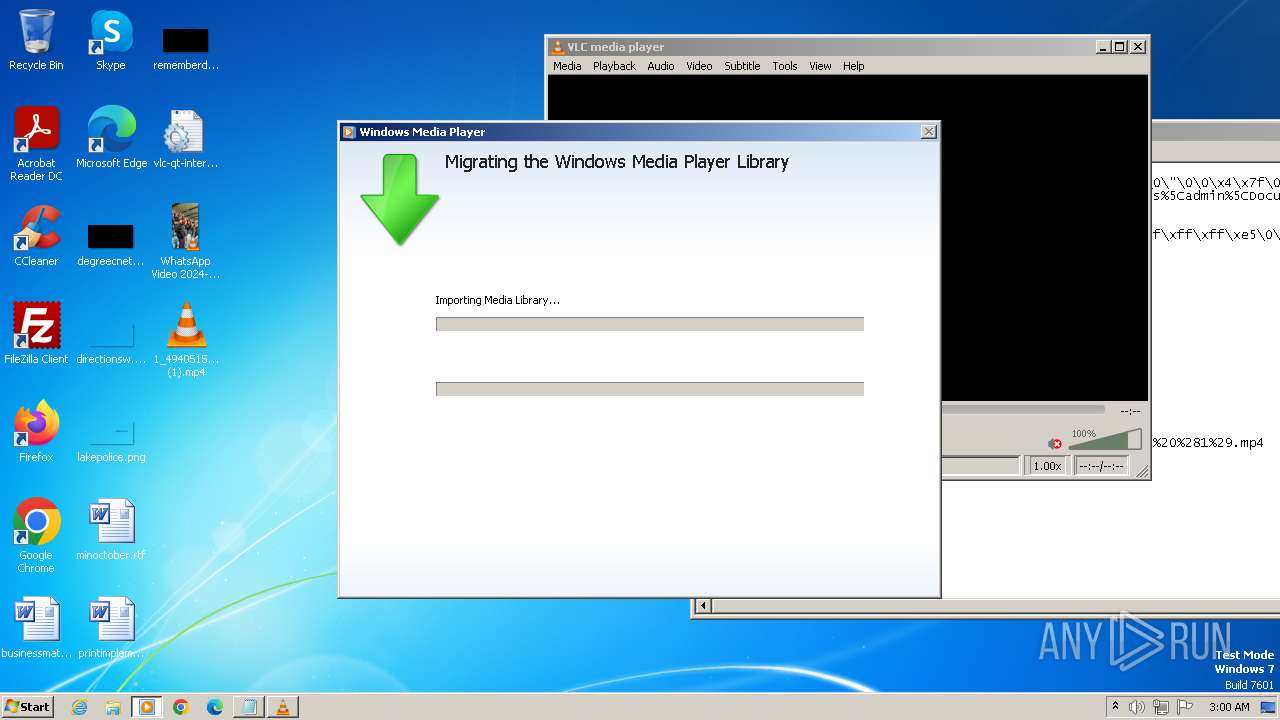
Task: Open the Recycle Bin desktop icon
Action: [36, 41]
